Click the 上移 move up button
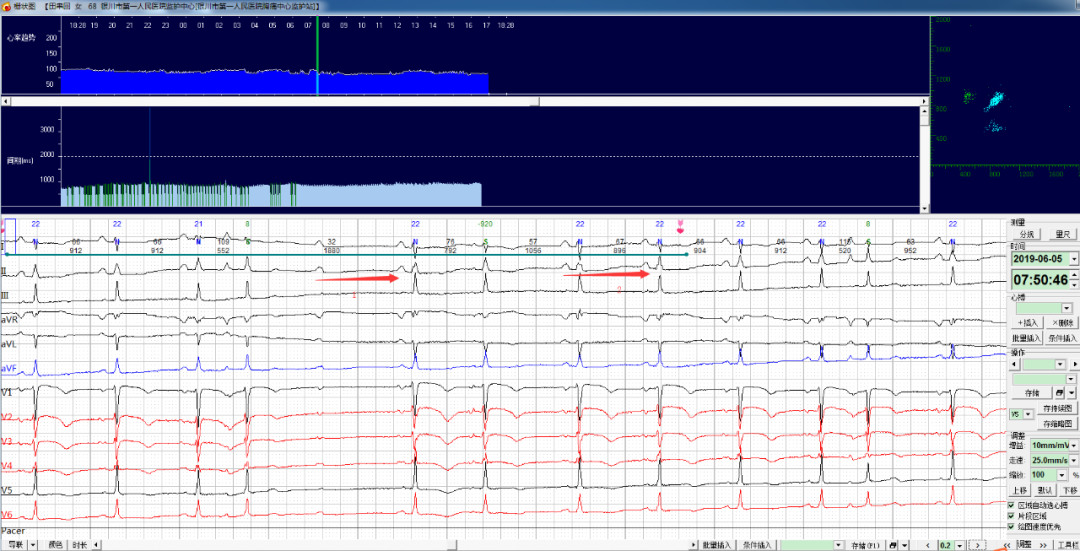This screenshot has height=551, width=1080. coord(1020,490)
